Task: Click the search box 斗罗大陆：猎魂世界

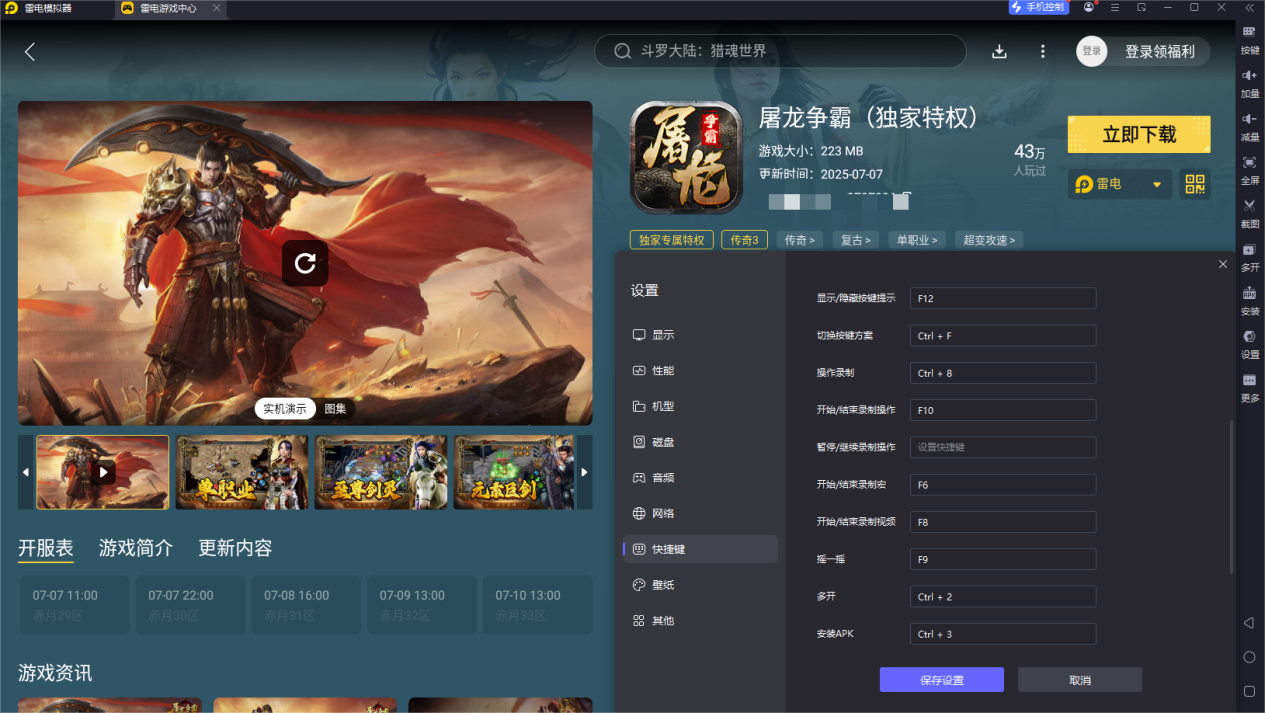Action: coord(780,51)
